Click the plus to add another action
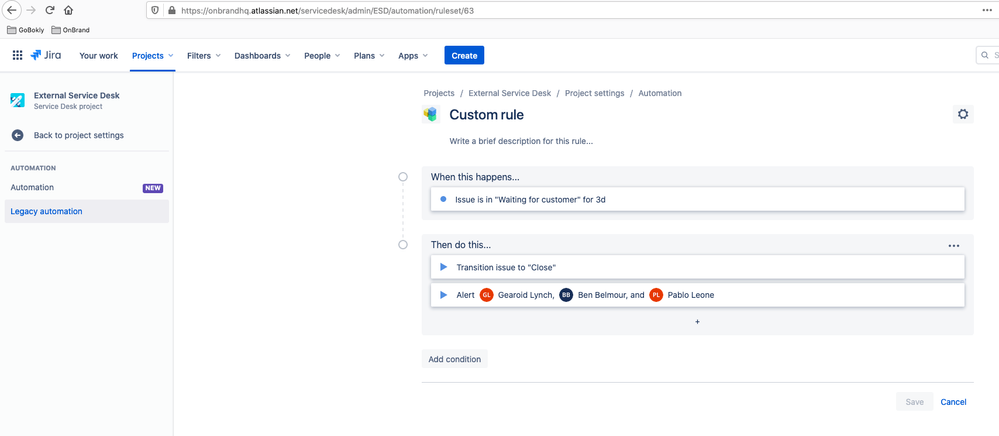 [697, 322]
